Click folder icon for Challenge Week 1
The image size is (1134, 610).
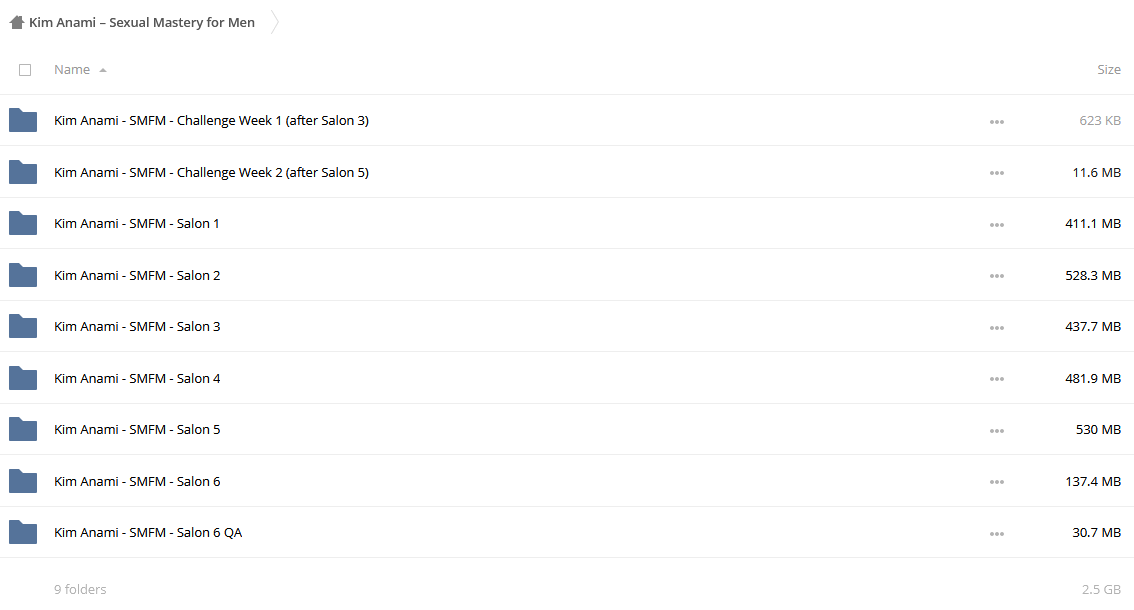click(23, 120)
